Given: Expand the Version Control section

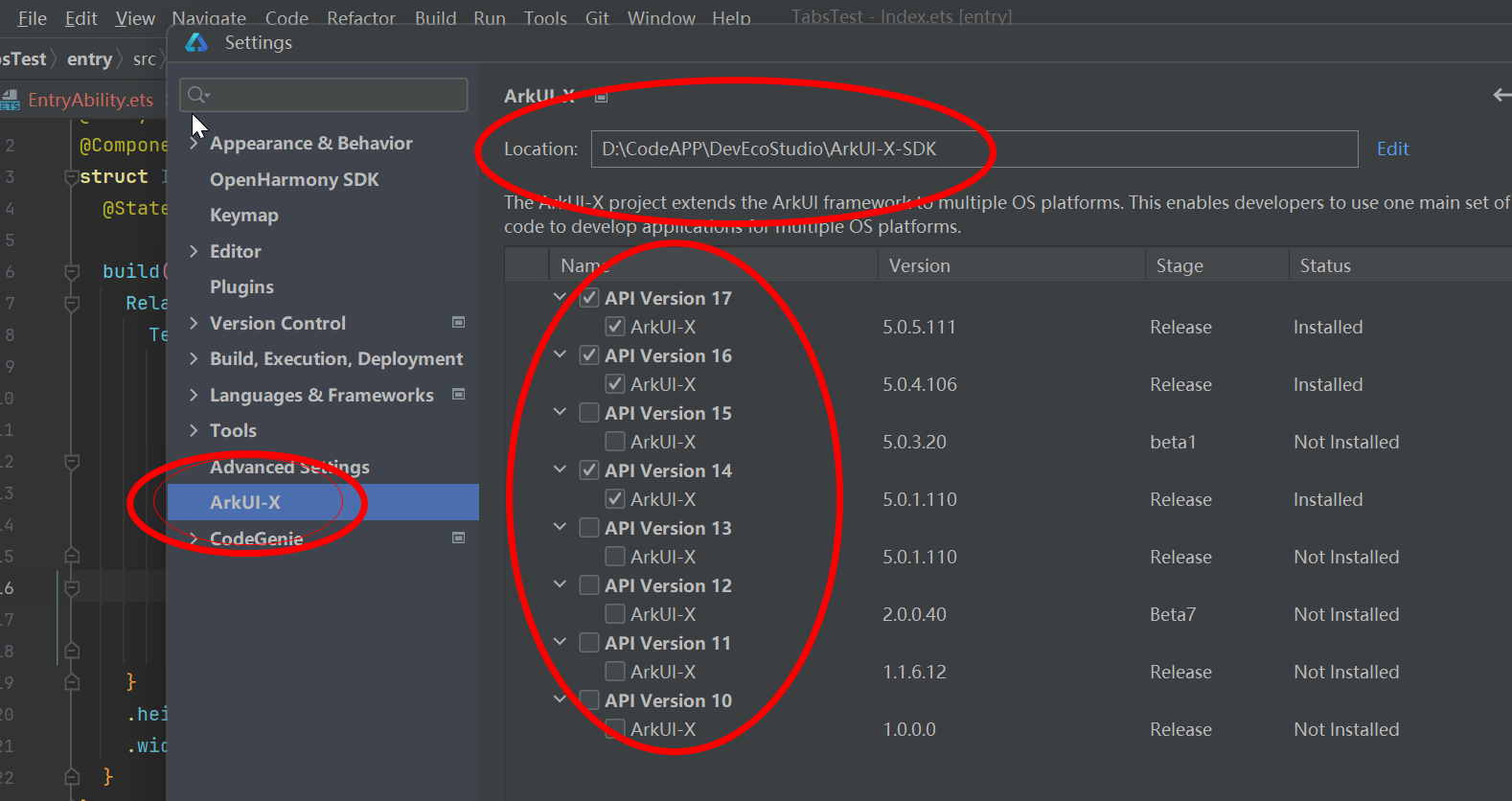Looking at the screenshot, I should pos(194,323).
